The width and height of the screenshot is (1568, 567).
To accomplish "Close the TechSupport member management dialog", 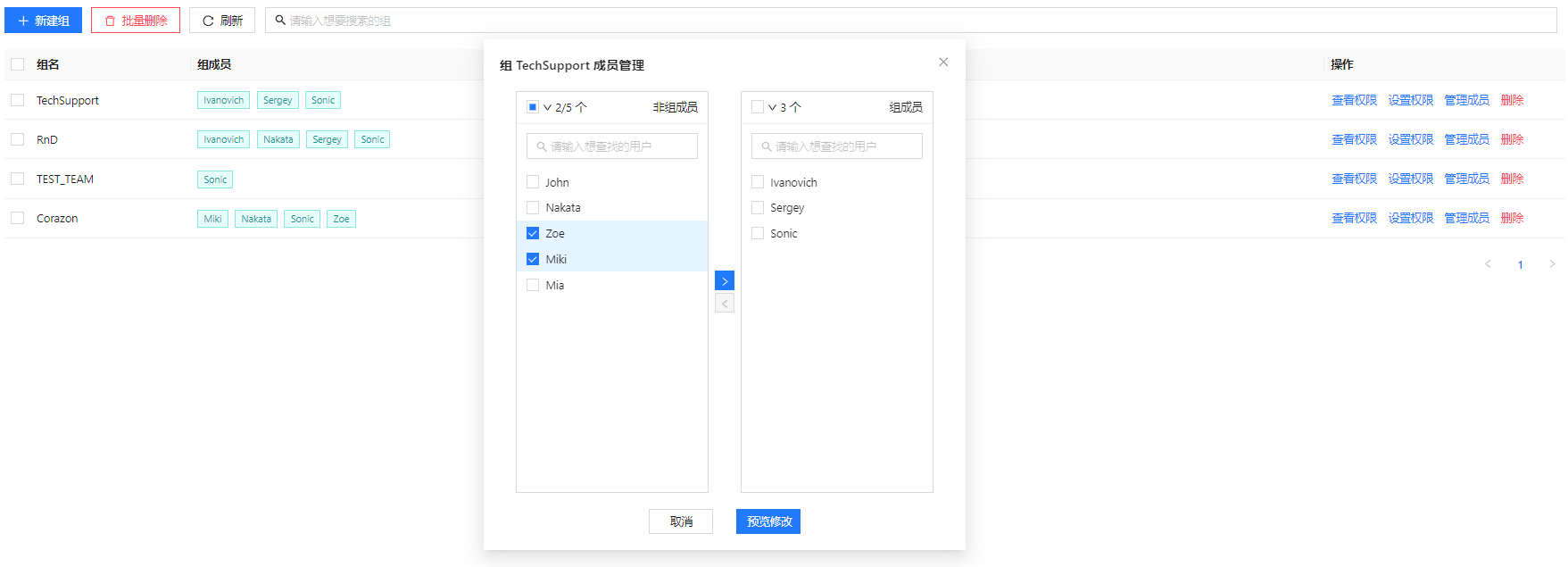I will point(942,63).
